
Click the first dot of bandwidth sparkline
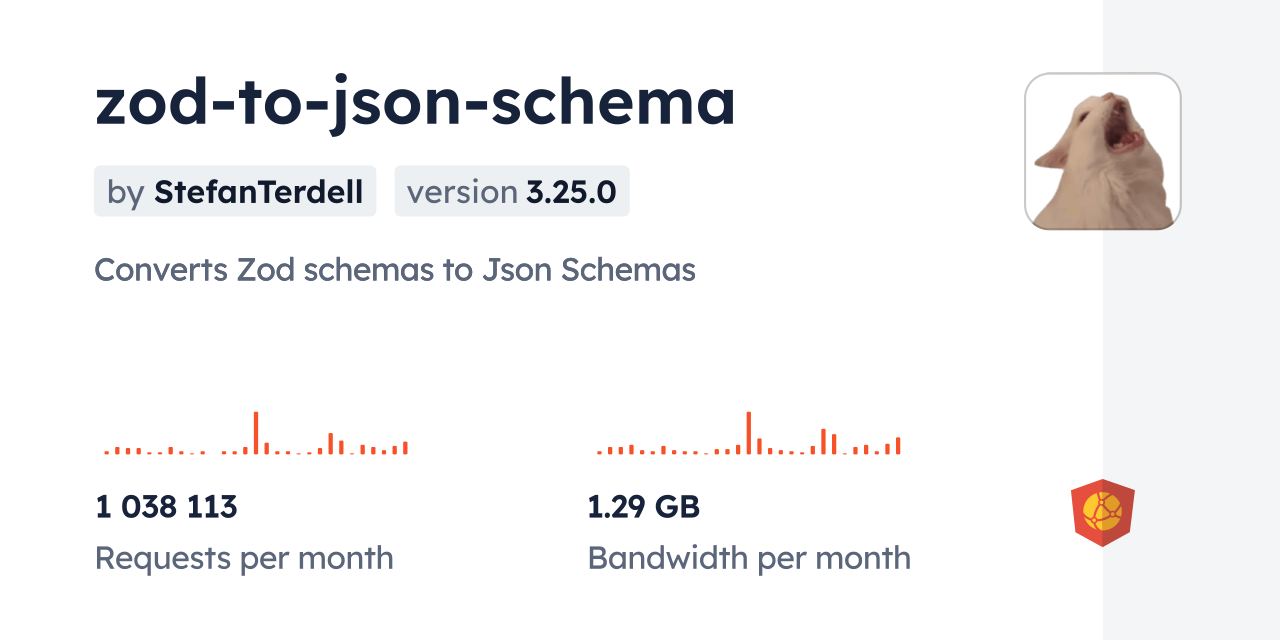(599, 453)
